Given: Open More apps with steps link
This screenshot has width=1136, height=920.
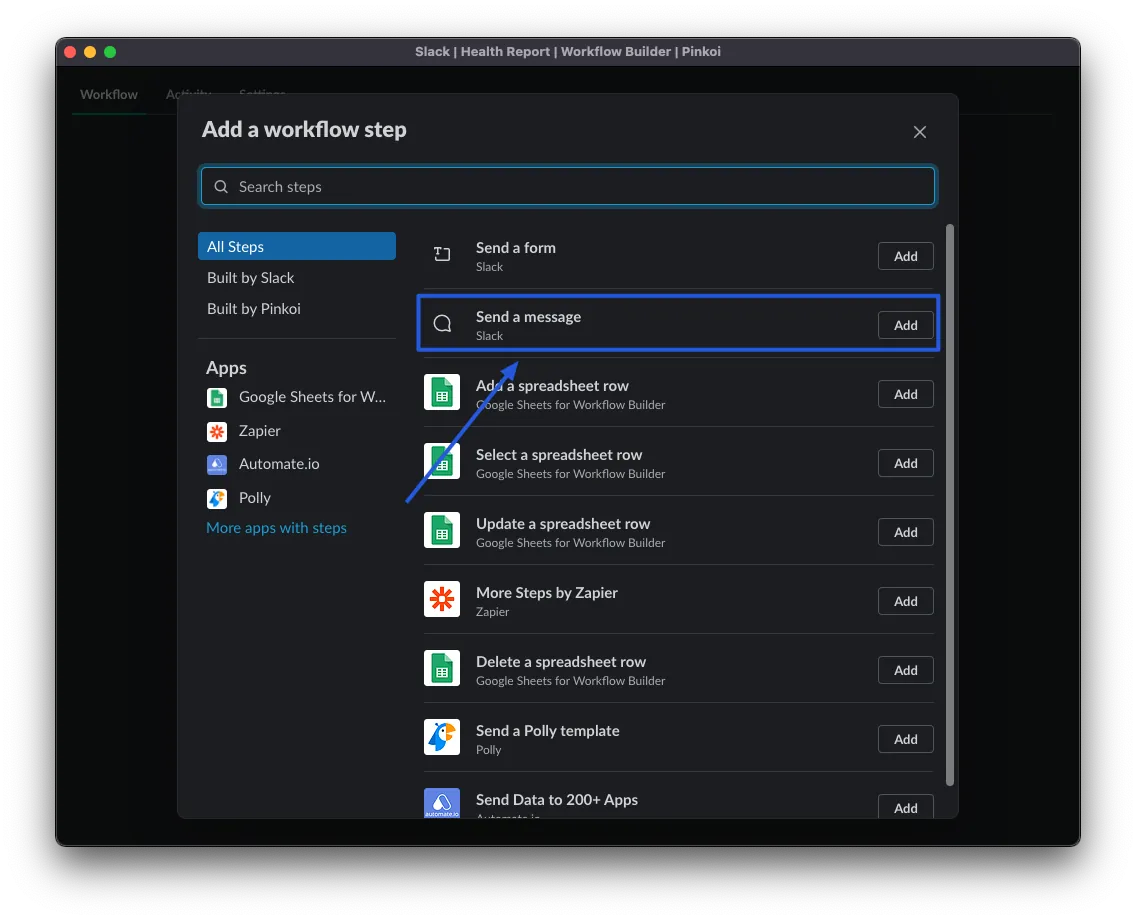Looking at the screenshot, I should pyautogui.click(x=276, y=528).
